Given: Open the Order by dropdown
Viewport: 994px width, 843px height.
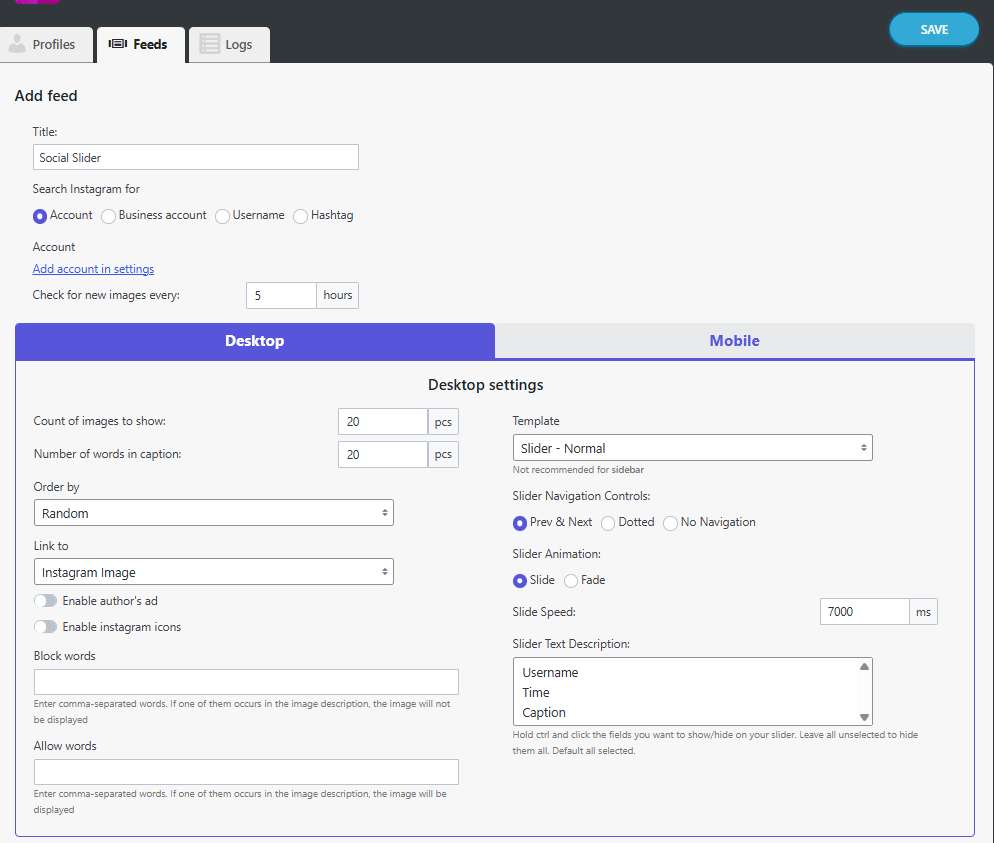Looking at the screenshot, I should [x=213, y=511].
